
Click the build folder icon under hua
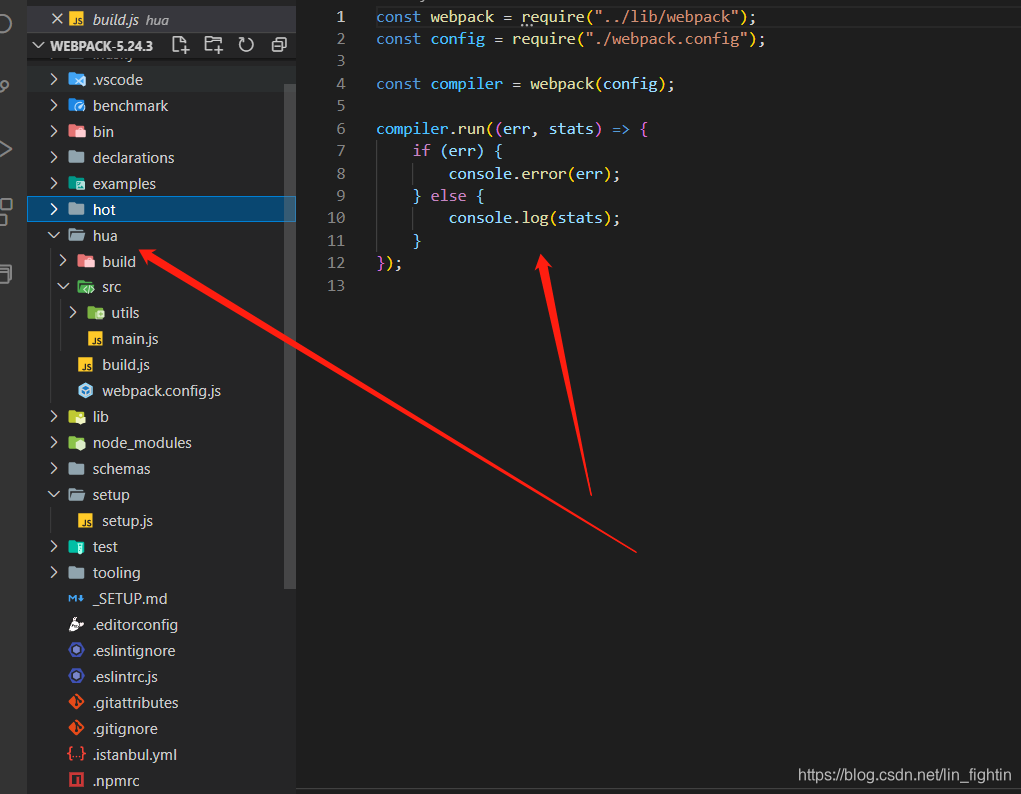pyautogui.click(x=86, y=261)
